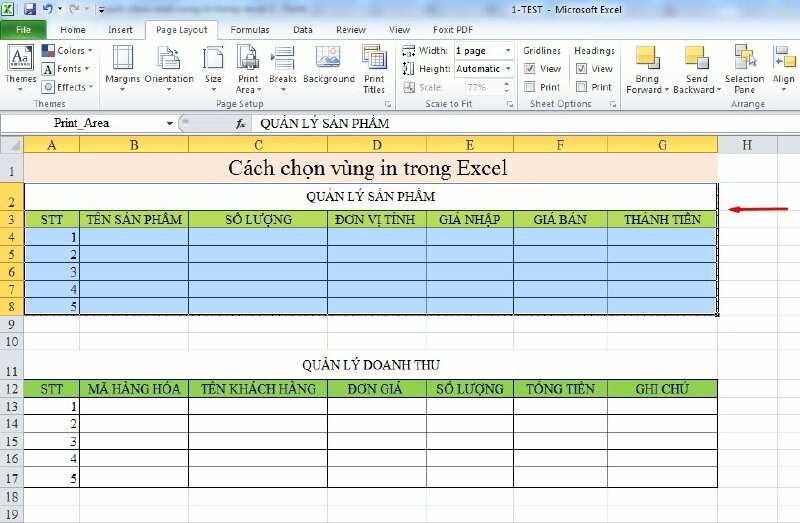Choose a sheet Background image
The image size is (800, 523).
click(x=329, y=64)
